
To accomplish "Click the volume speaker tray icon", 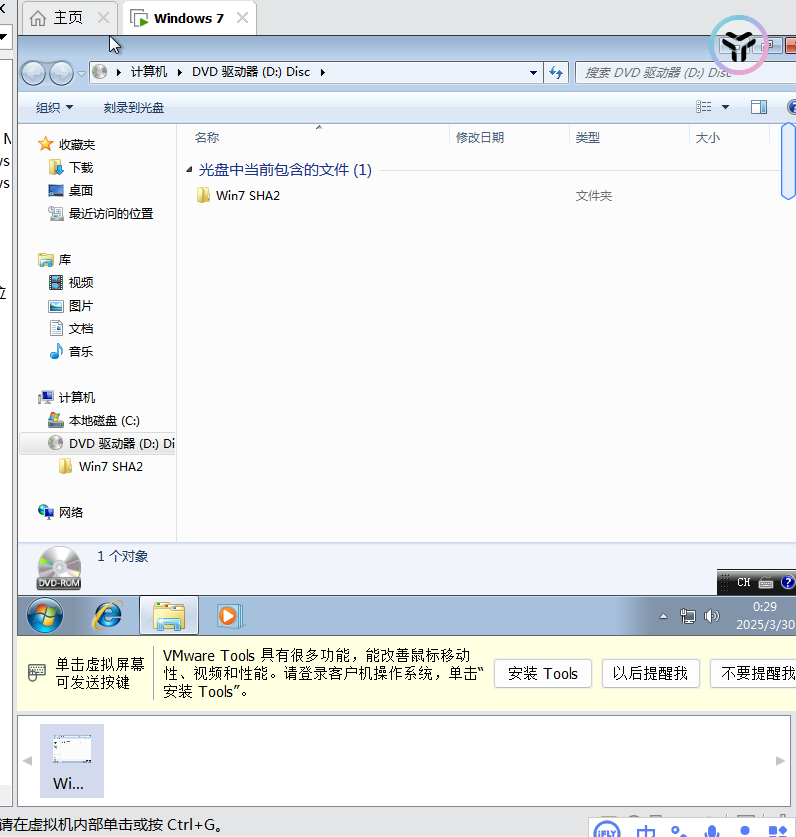I will coord(712,616).
